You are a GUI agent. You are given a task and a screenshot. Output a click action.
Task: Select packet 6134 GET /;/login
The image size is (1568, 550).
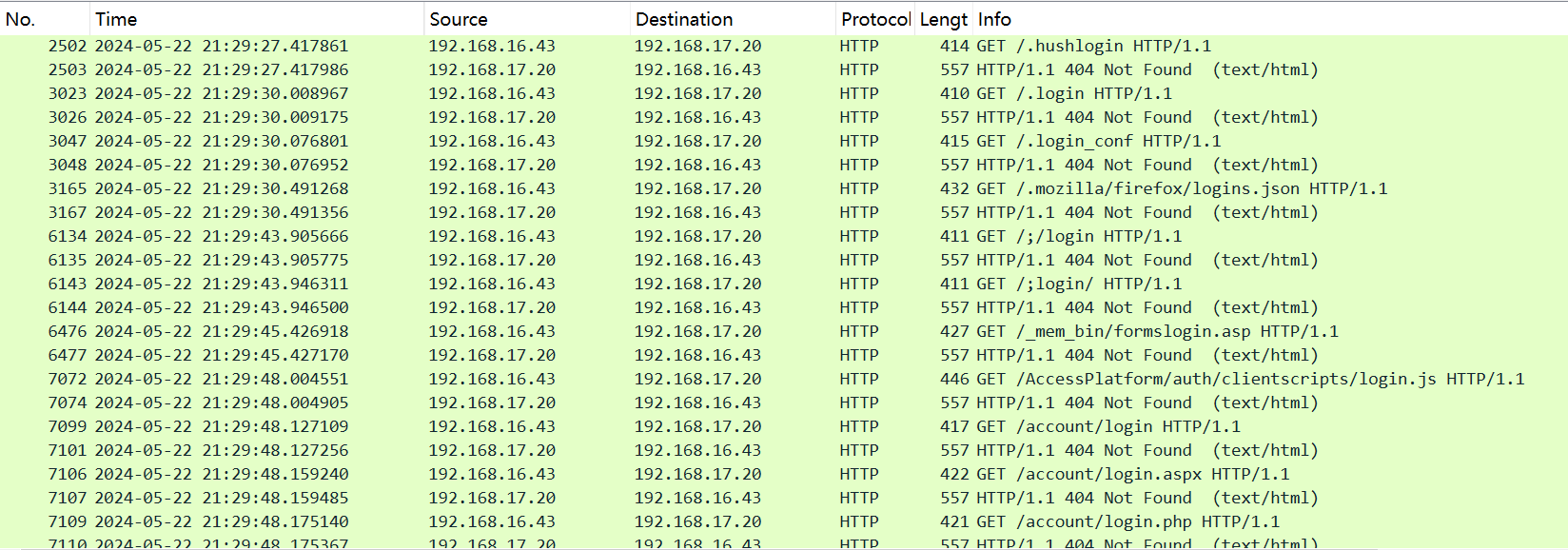1079,236
